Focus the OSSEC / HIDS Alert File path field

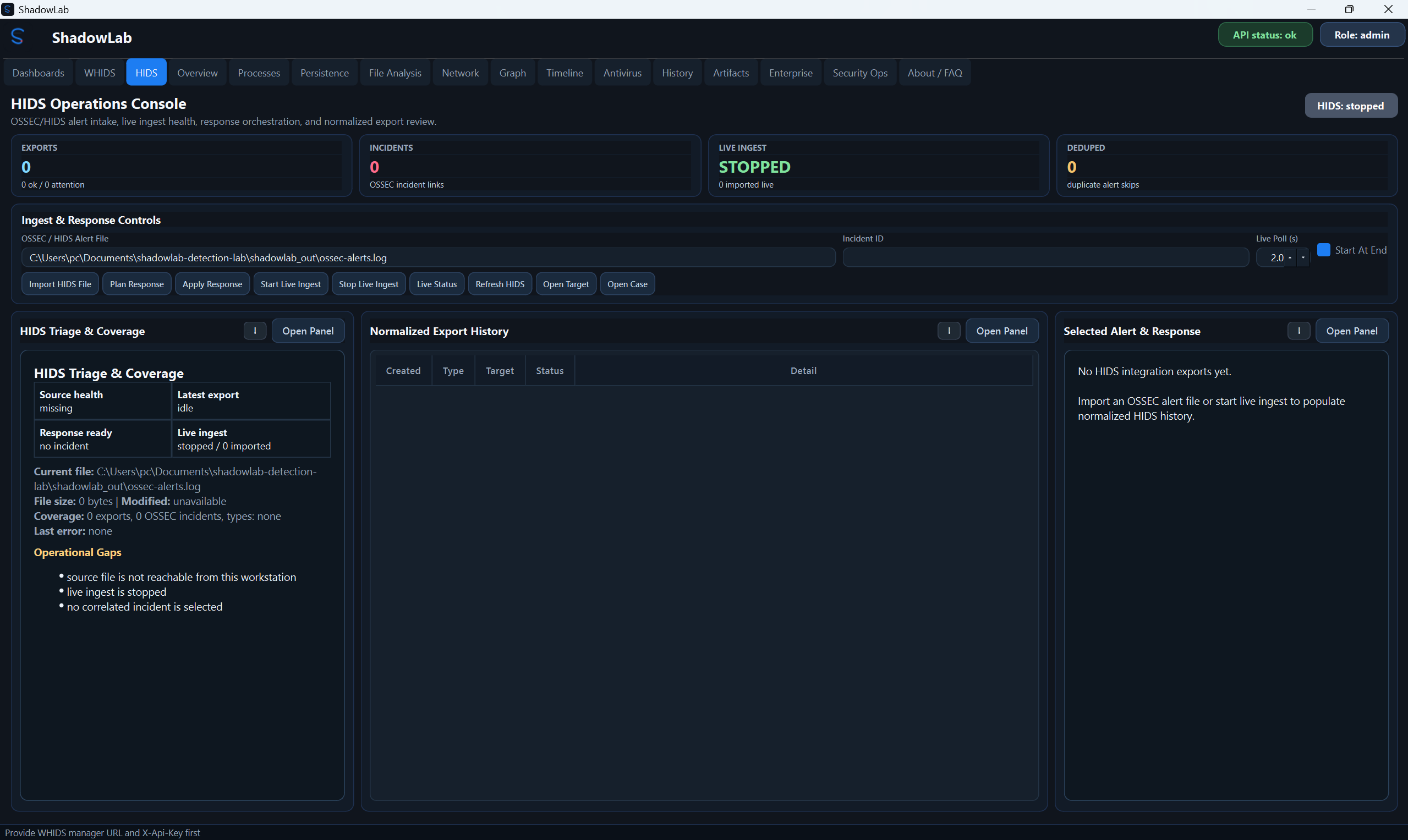429,257
